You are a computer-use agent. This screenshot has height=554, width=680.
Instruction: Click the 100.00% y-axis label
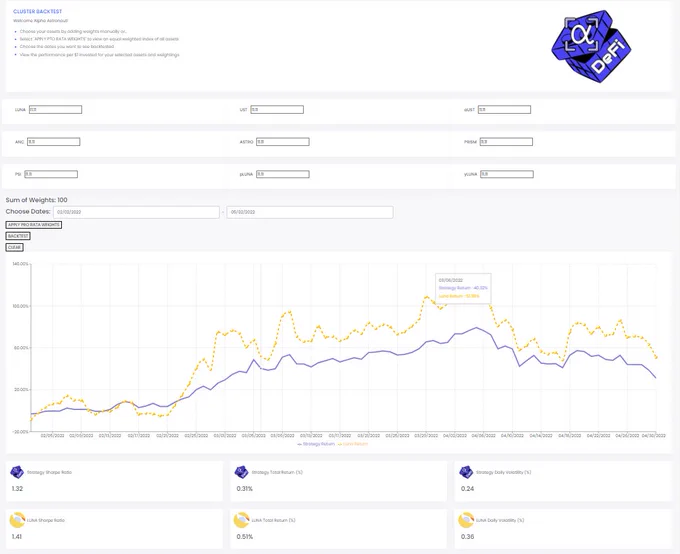point(20,306)
